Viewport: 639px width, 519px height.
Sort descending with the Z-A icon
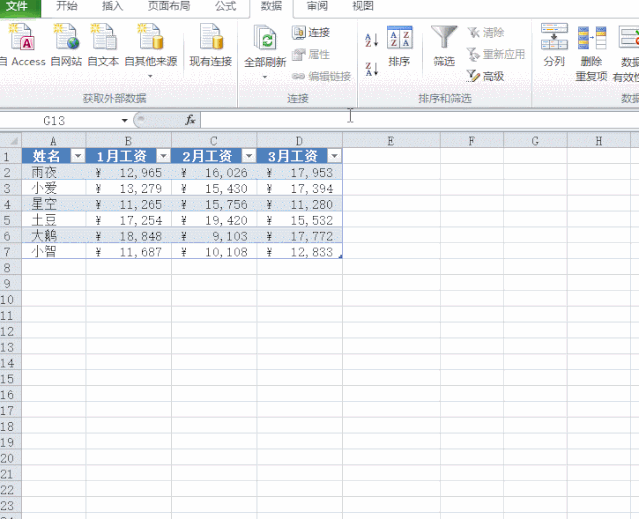click(x=372, y=69)
